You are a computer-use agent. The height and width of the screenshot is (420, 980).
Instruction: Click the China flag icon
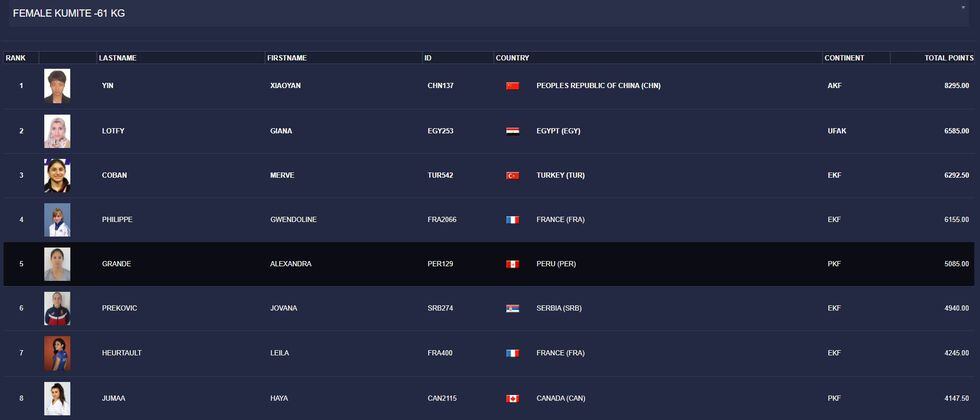click(x=513, y=86)
